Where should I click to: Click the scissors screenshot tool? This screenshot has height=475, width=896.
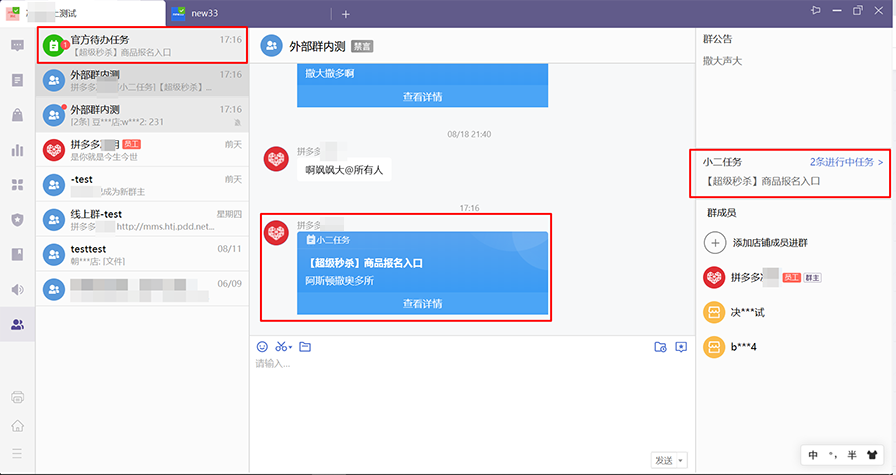tap(281, 346)
